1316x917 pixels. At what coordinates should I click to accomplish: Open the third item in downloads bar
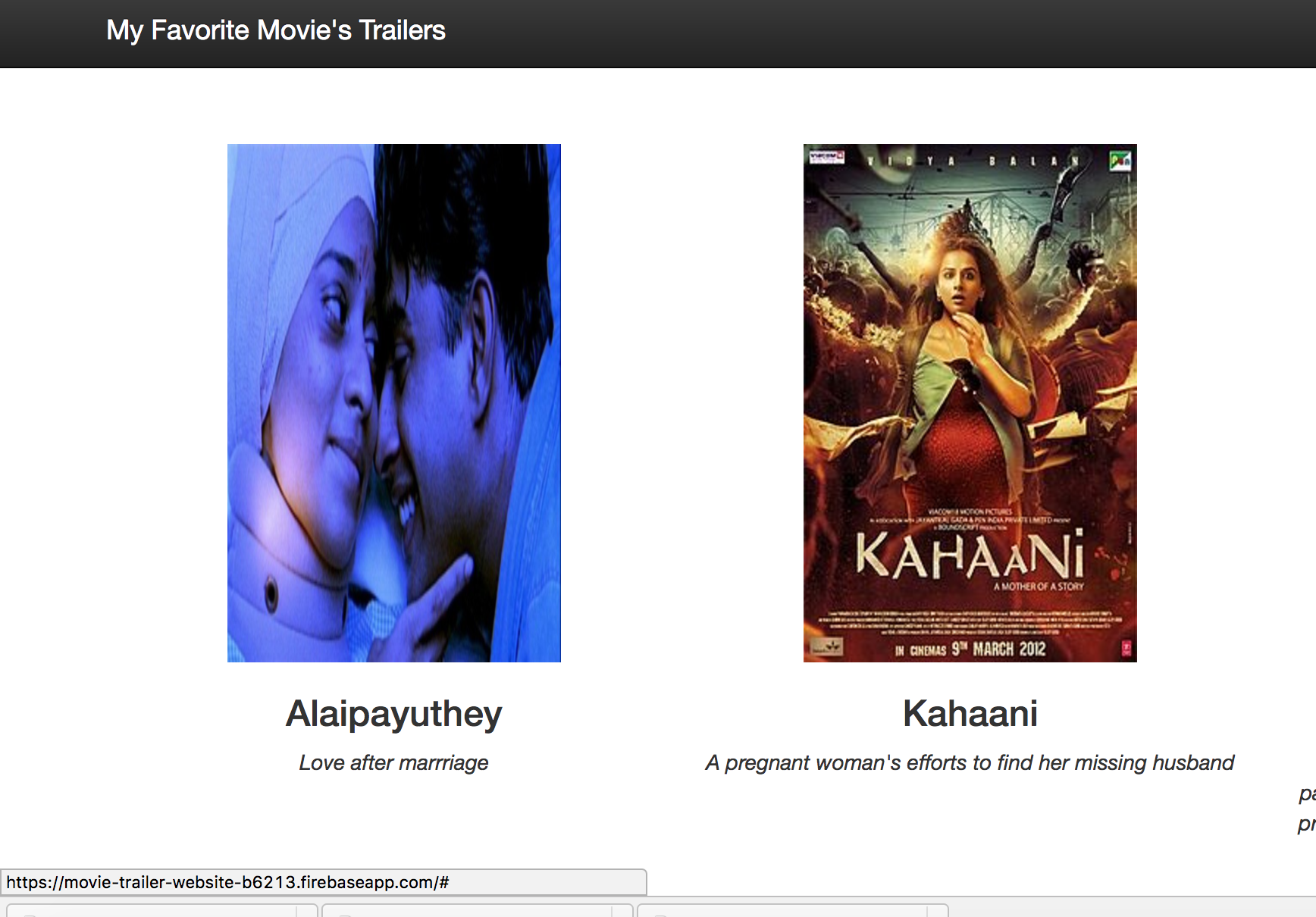pyautogui.click(x=783, y=911)
